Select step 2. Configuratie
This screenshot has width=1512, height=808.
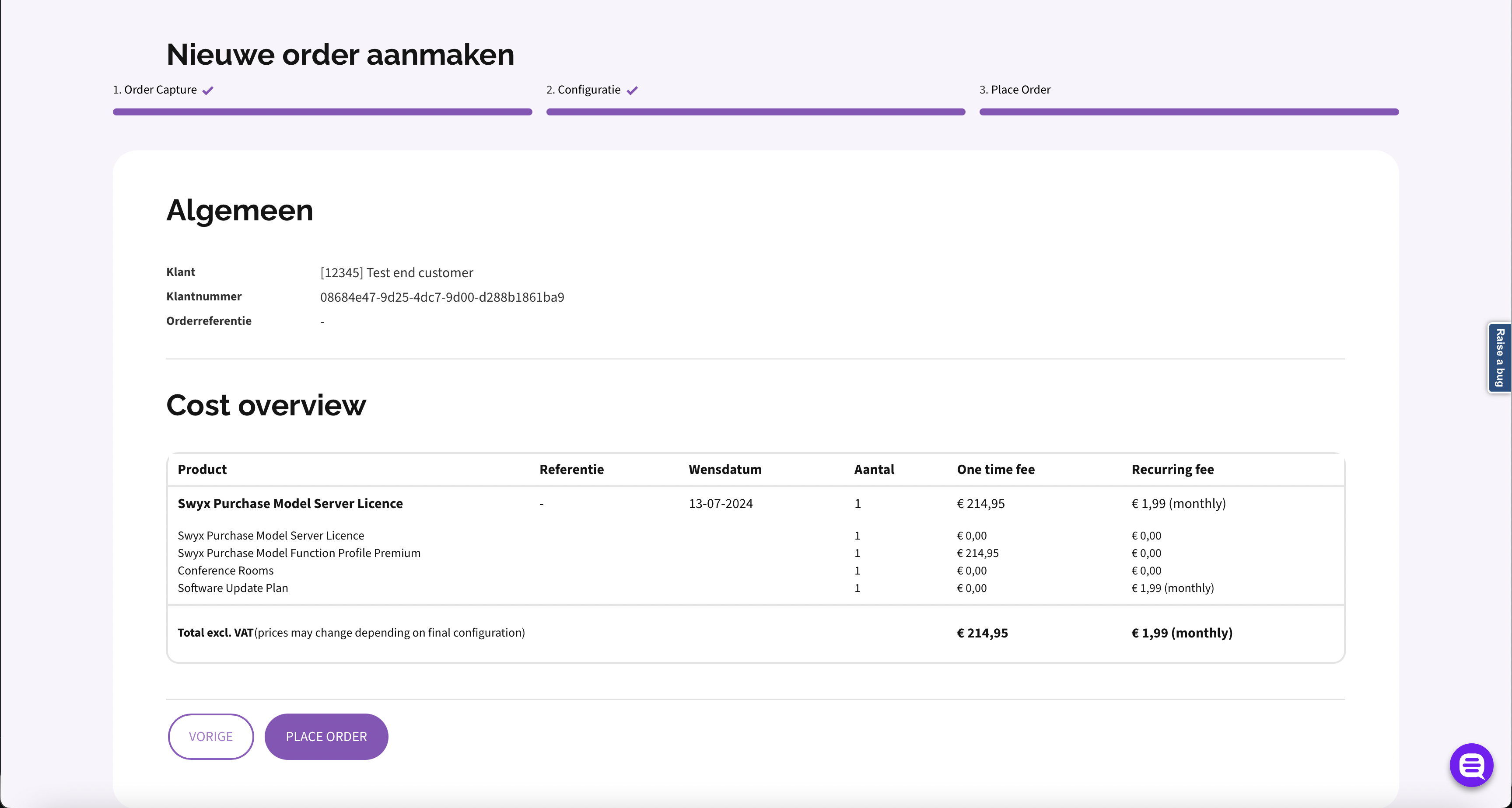tap(584, 90)
